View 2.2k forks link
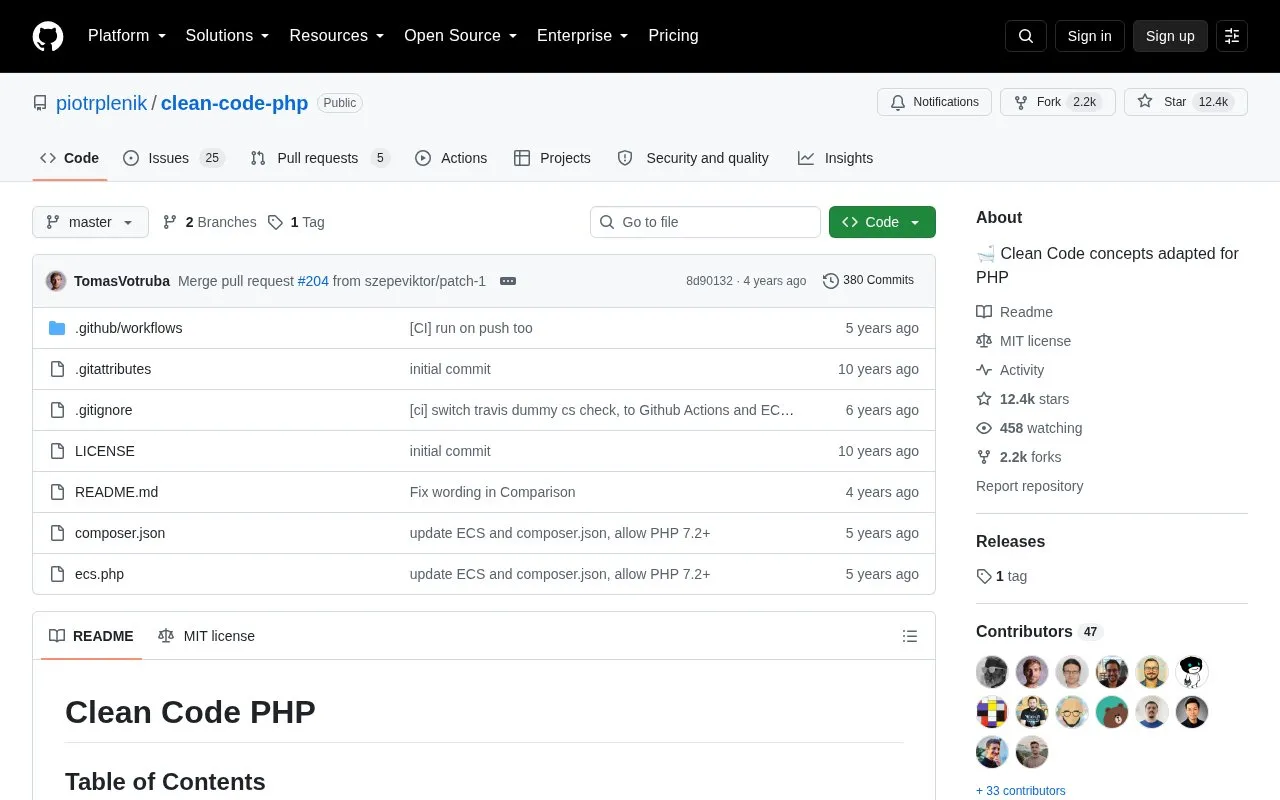Screen dimensions: 1280x800 (1018, 457)
